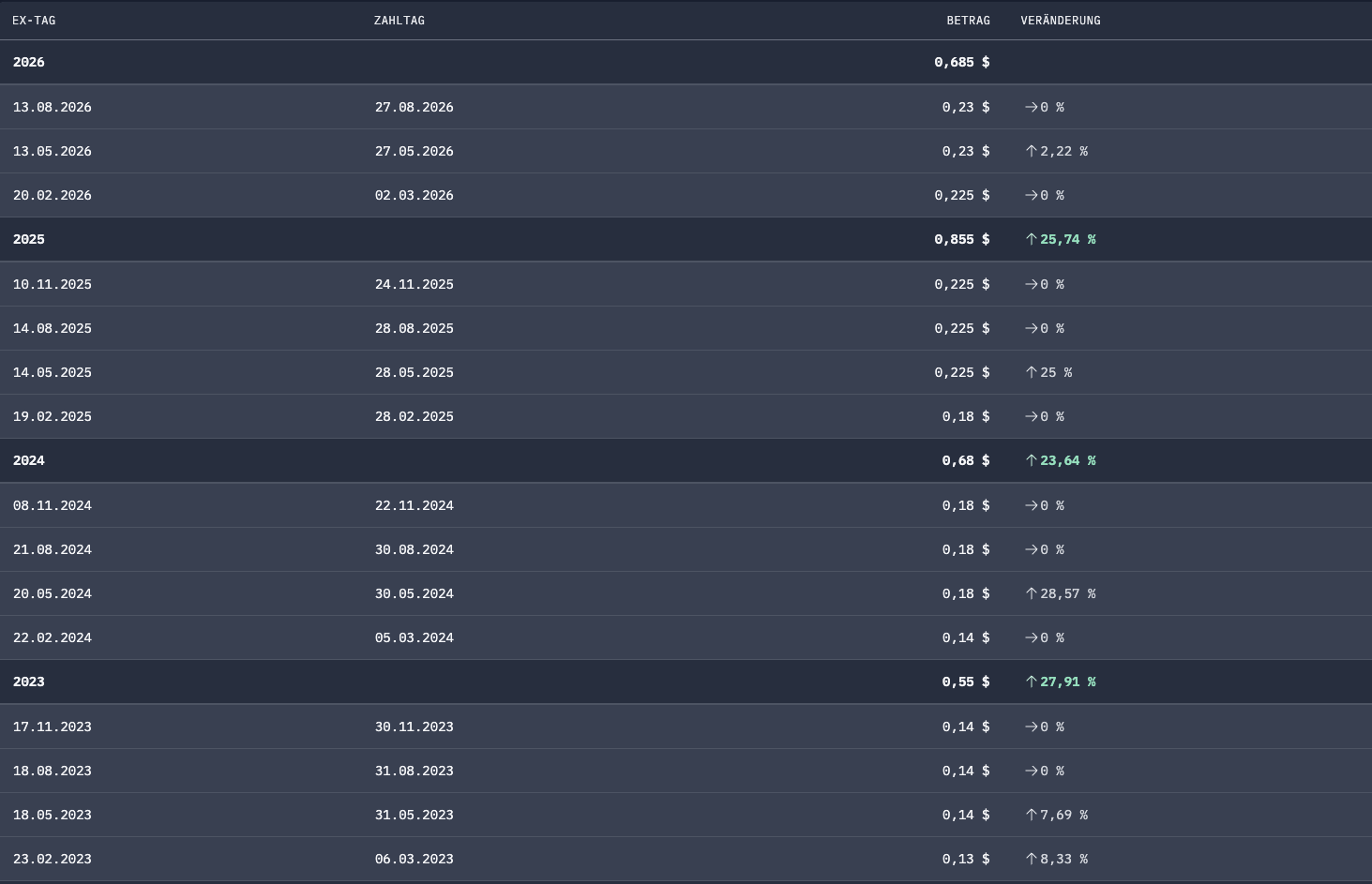The image size is (1372, 884).
Task: Click the 0,14 $ amount for 18.05.2023
Action: [x=966, y=815]
